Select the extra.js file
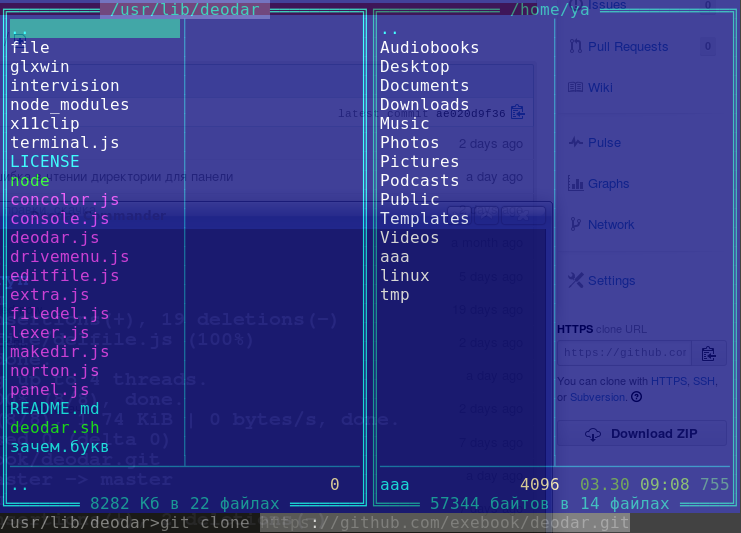 click(x=50, y=294)
